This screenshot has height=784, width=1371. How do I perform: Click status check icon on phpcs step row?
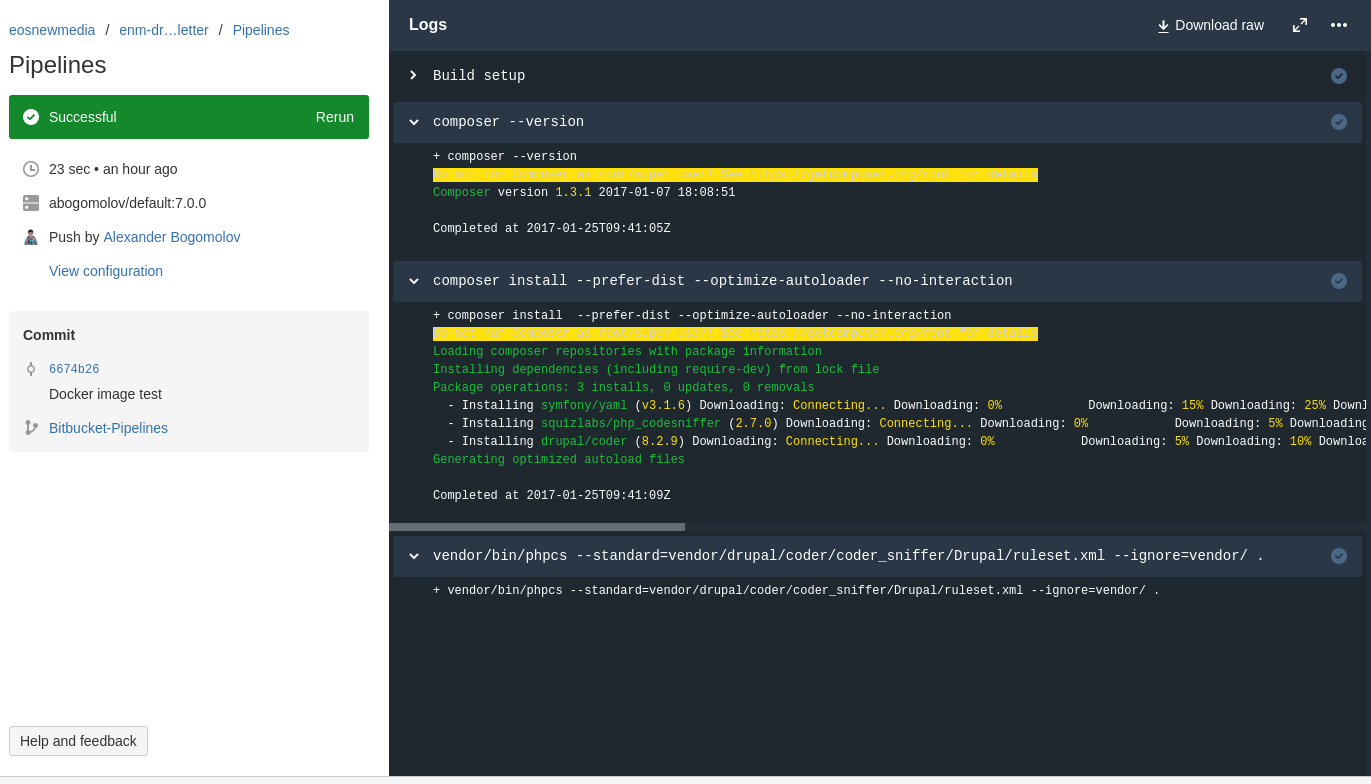tap(1339, 556)
